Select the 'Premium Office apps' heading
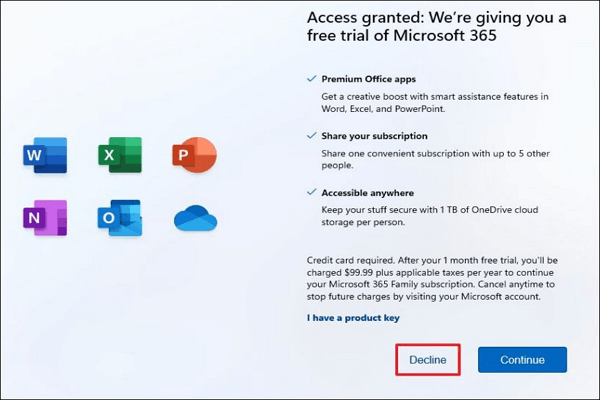Image resolution: width=600 pixels, height=400 pixels. pyautogui.click(x=368, y=79)
